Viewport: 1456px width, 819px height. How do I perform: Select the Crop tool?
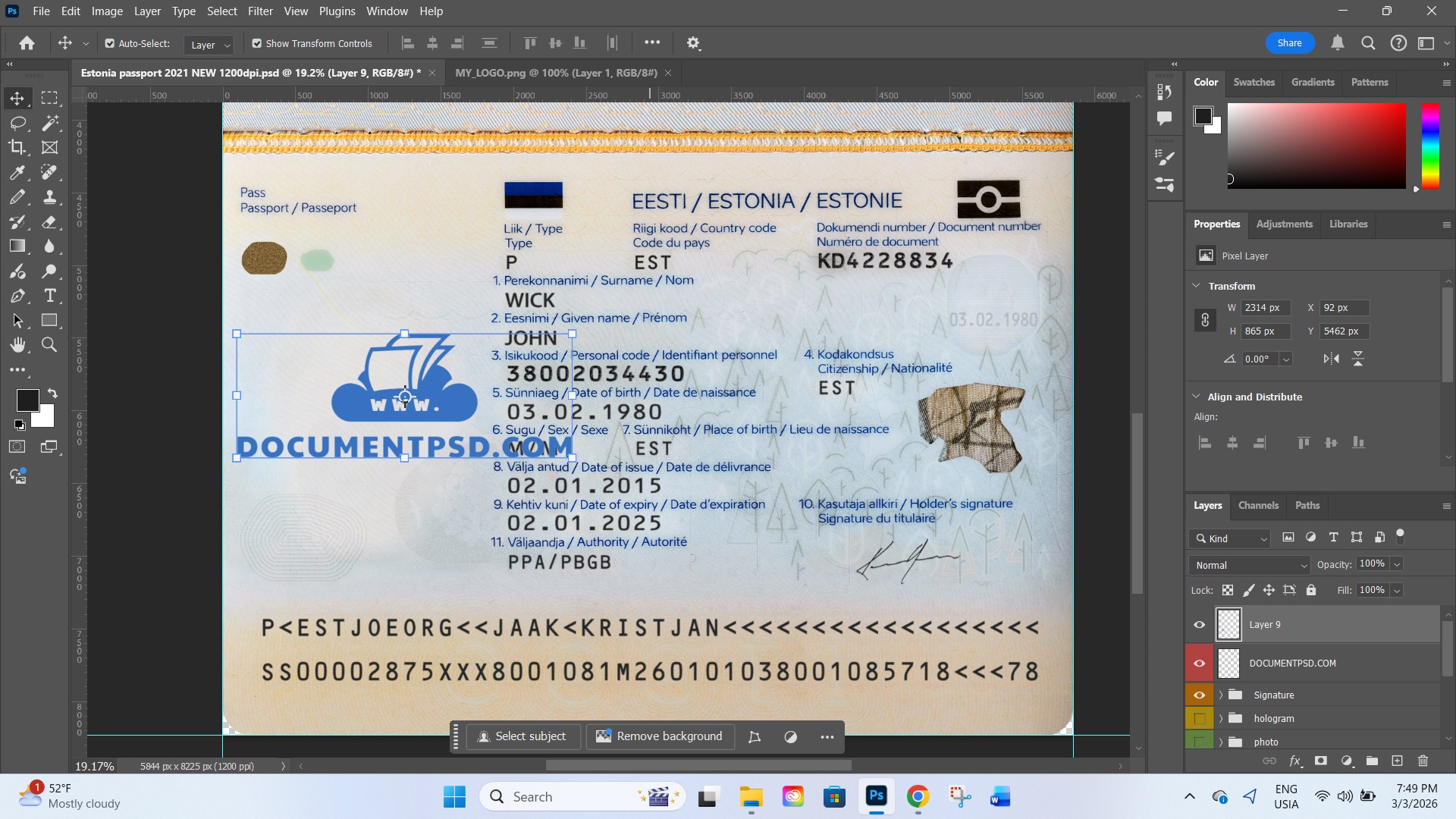17,147
